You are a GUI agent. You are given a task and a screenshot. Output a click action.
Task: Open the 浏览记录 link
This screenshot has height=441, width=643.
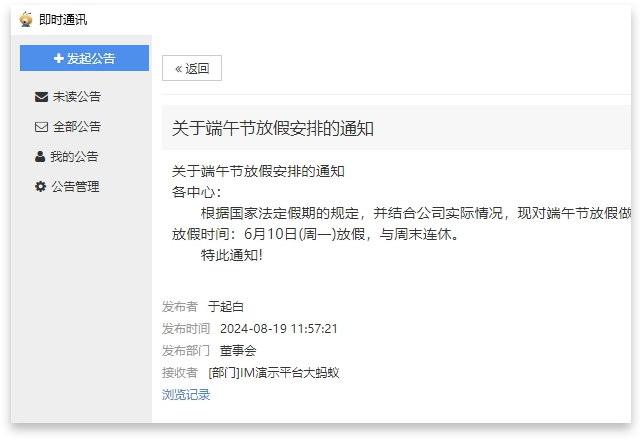click(186, 394)
